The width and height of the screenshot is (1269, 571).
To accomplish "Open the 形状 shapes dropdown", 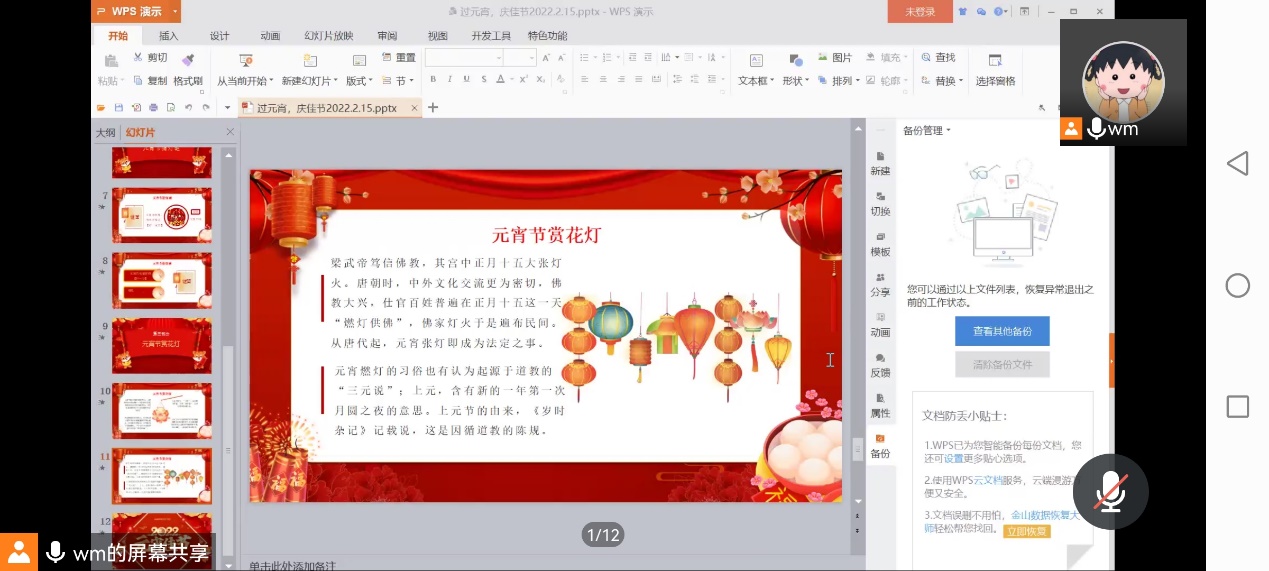I will click(x=796, y=81).
